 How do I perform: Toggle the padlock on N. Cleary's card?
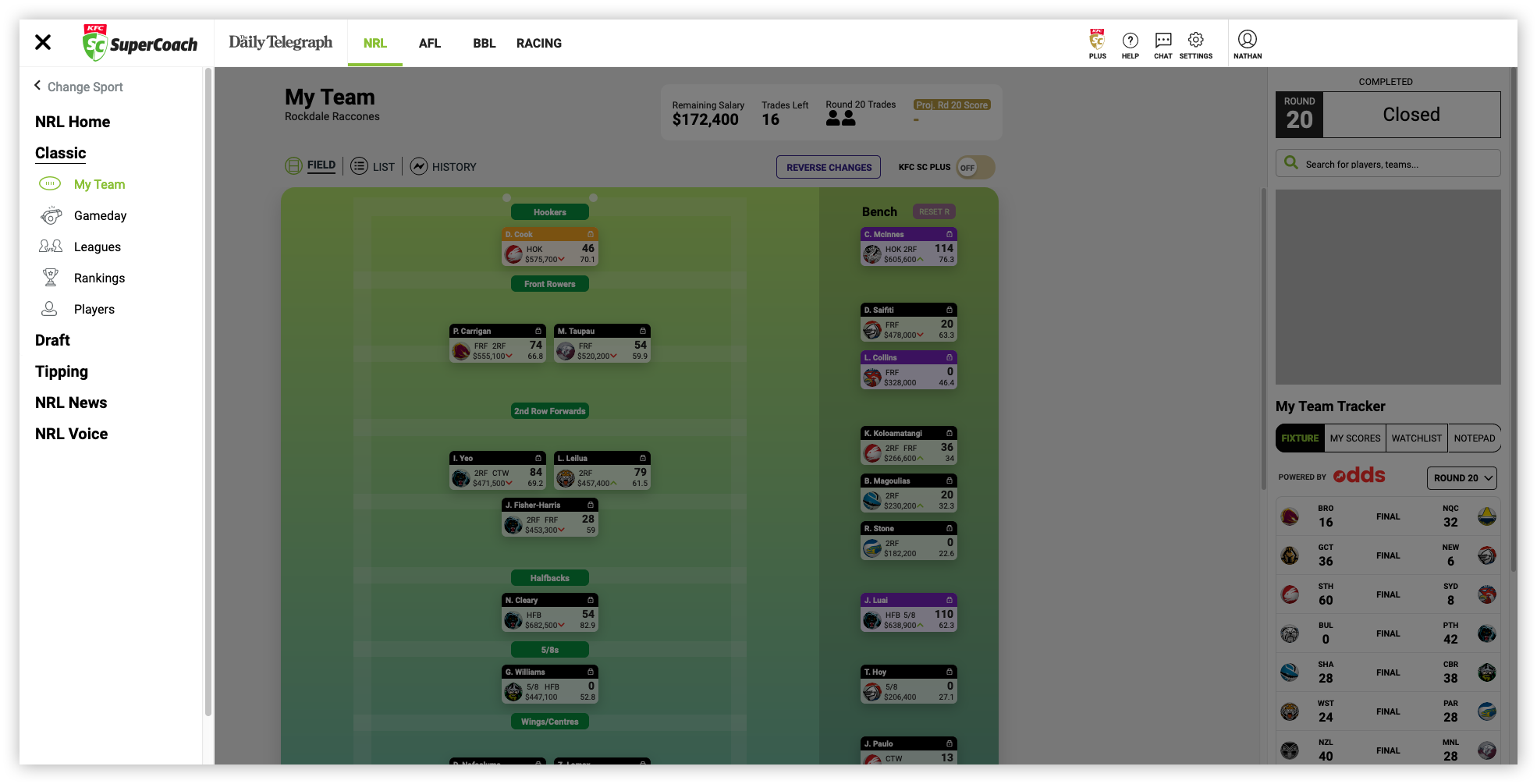[x=591, y=600]
